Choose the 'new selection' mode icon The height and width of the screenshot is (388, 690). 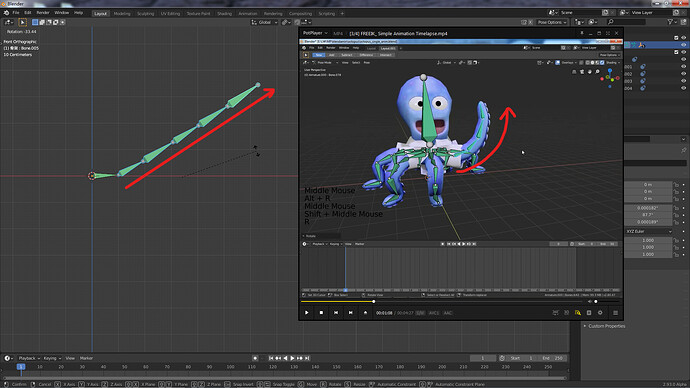pos(35,22)
